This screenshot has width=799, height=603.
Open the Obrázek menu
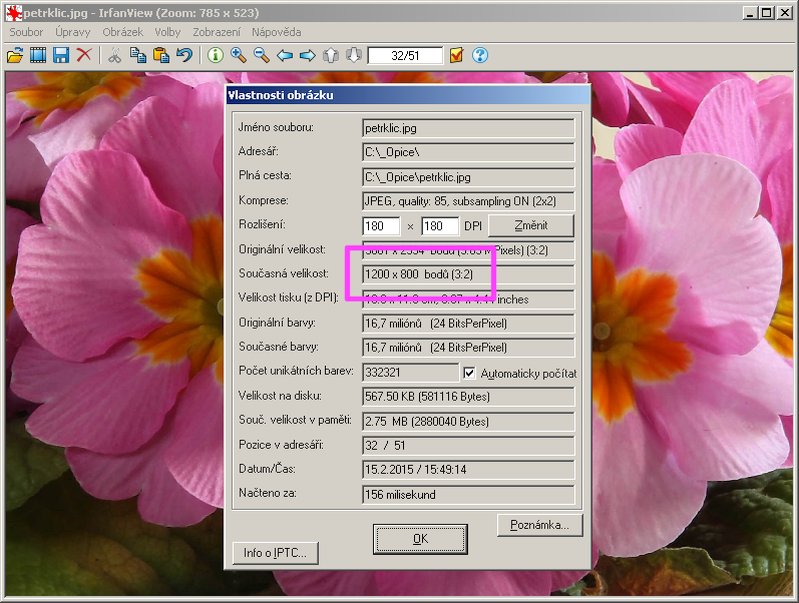(123, 32)
